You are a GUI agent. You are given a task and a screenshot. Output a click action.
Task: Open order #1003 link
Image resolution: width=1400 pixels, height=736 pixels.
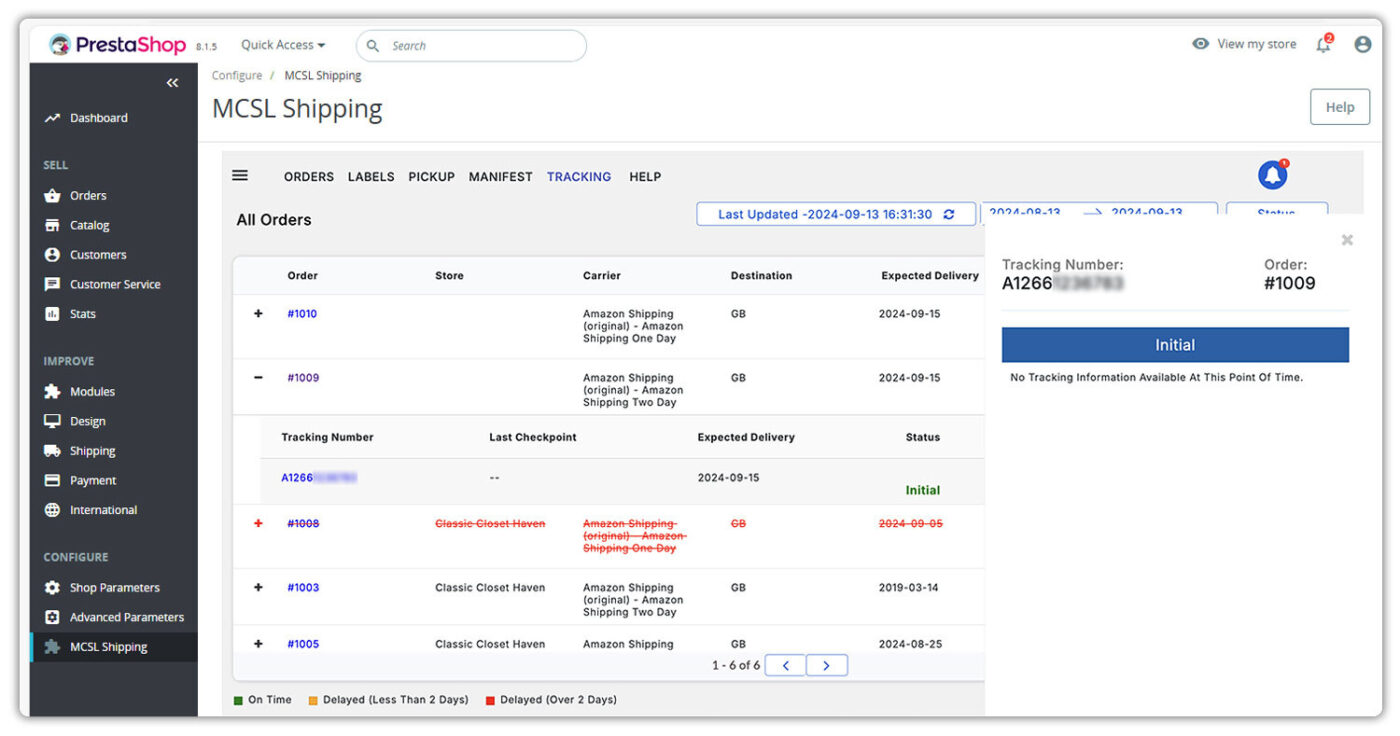pyautogui.click(x=303, y=588)
